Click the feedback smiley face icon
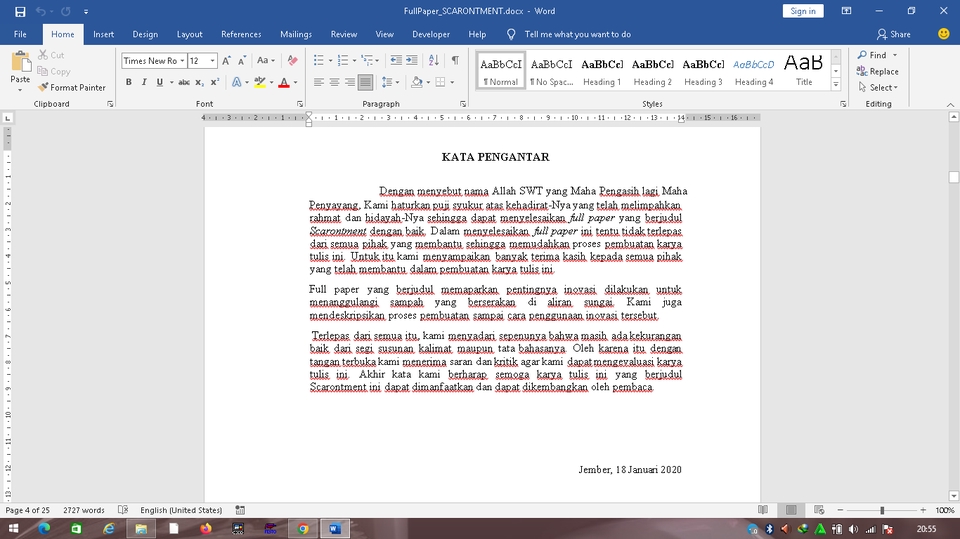960x539 pixels. pyautogui.click(x=943, y=34)
